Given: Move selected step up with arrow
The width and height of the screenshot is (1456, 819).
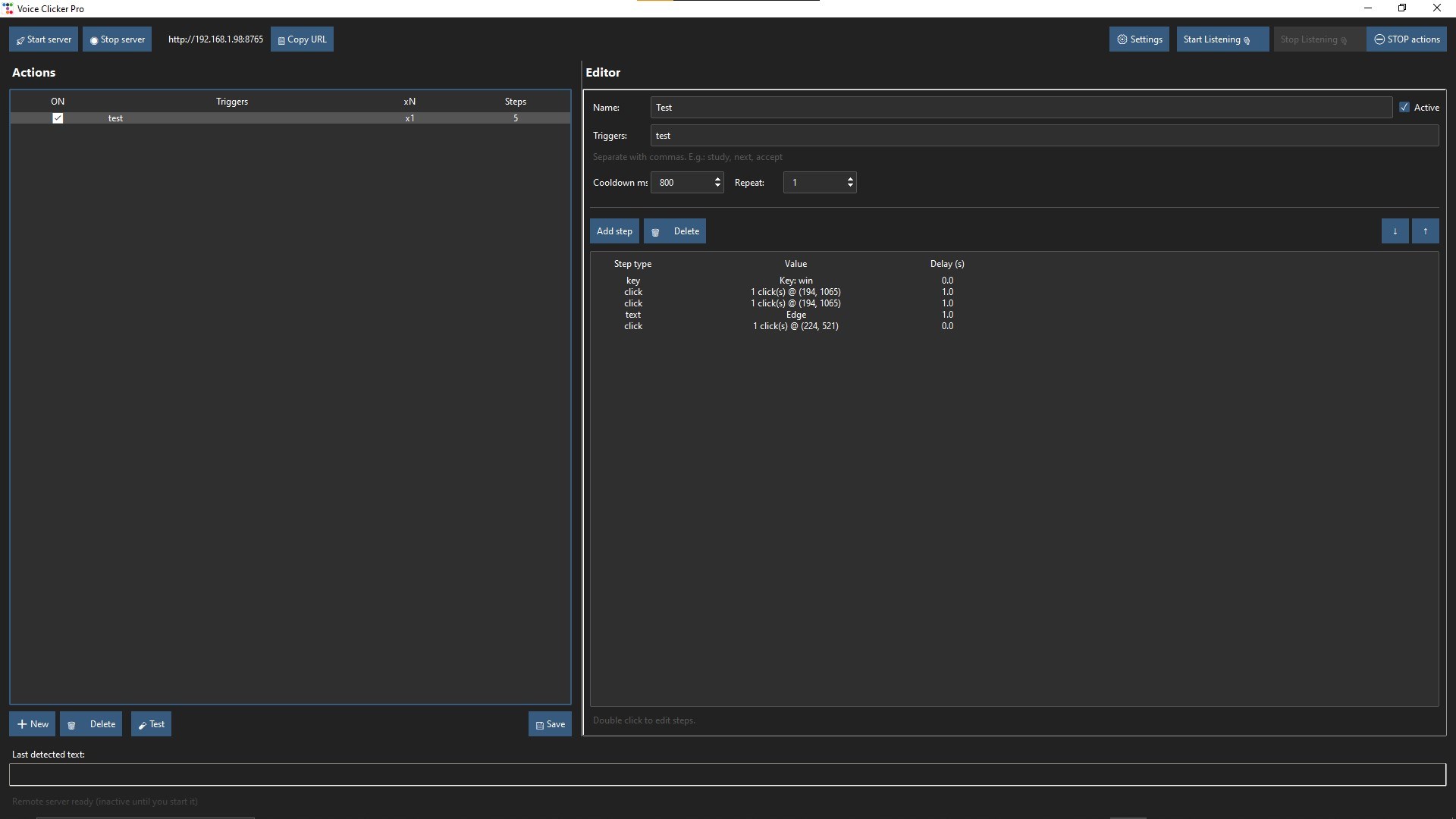Looking at the screenshot, I should 1425,231.
